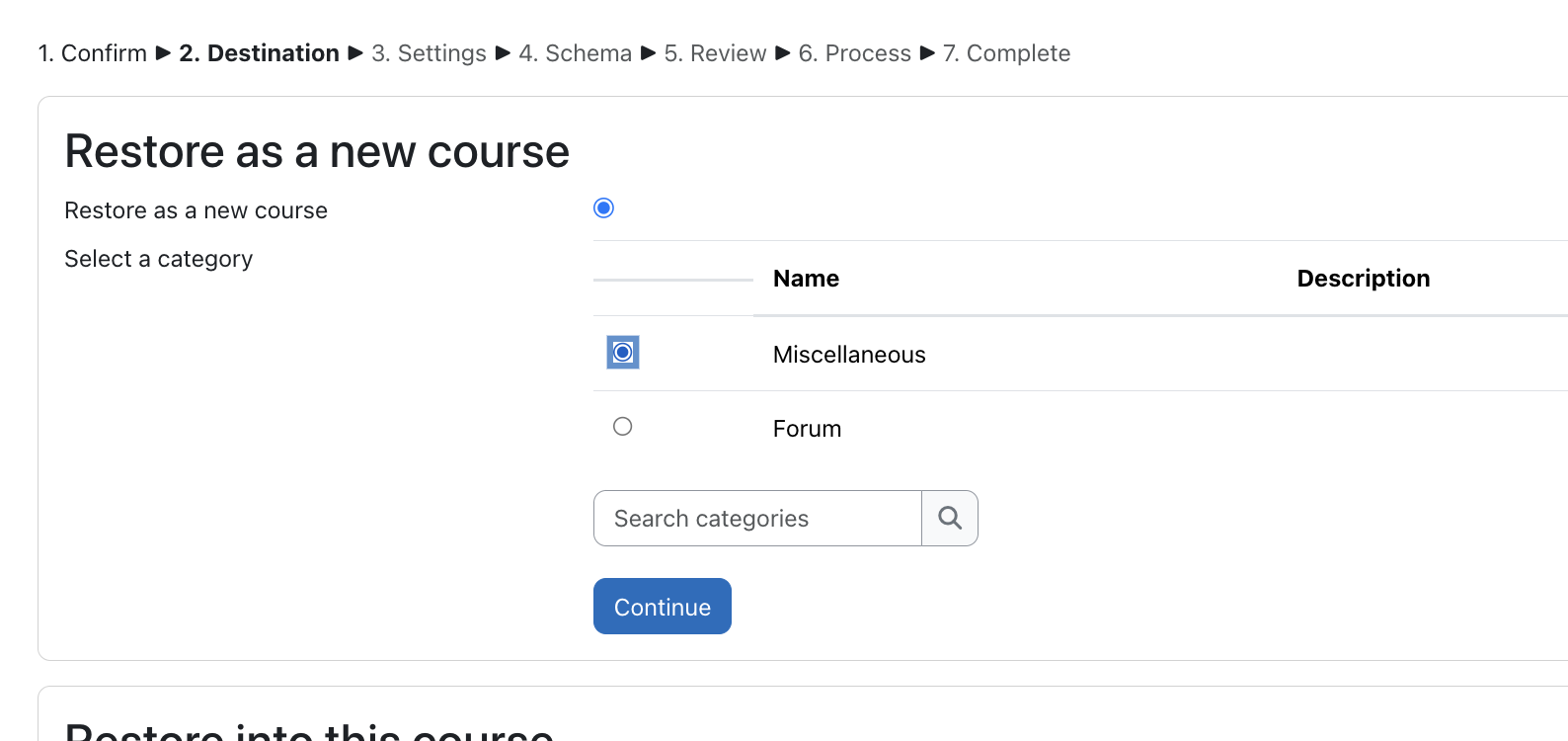Click the 4. Schema step
The width and height of the screenshot is (1568, 741).
575,53
